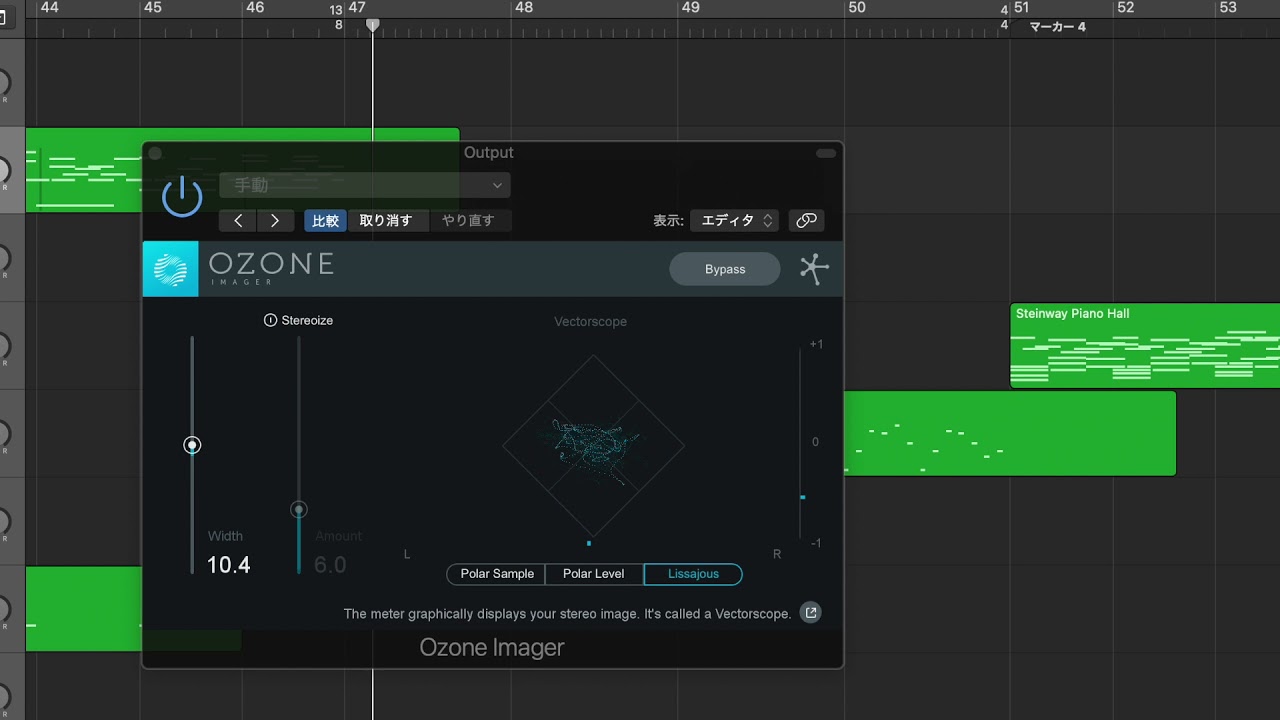Click the Width slider handle
Screen dimensions: 1280x720
192,445
